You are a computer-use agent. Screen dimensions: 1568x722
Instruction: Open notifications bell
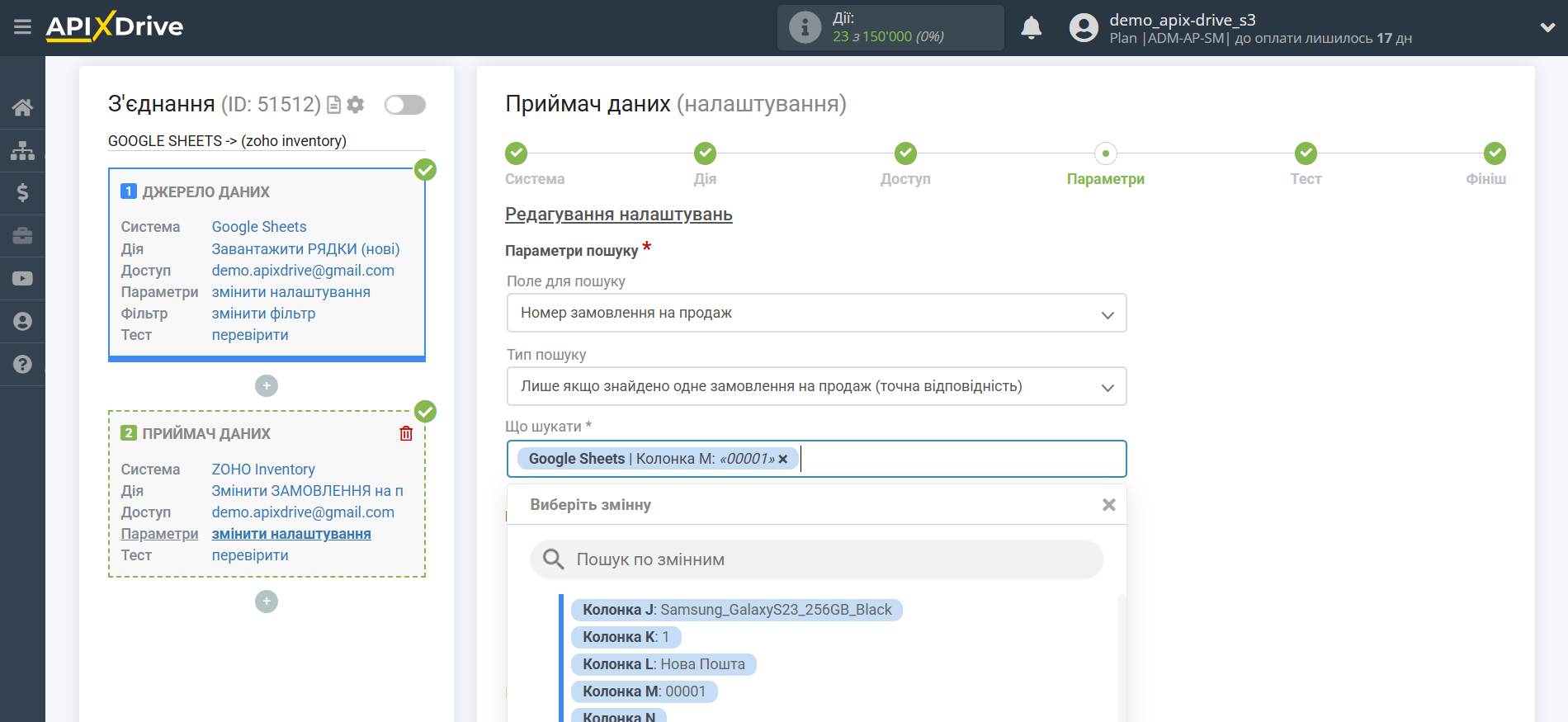coord(1031,28)
